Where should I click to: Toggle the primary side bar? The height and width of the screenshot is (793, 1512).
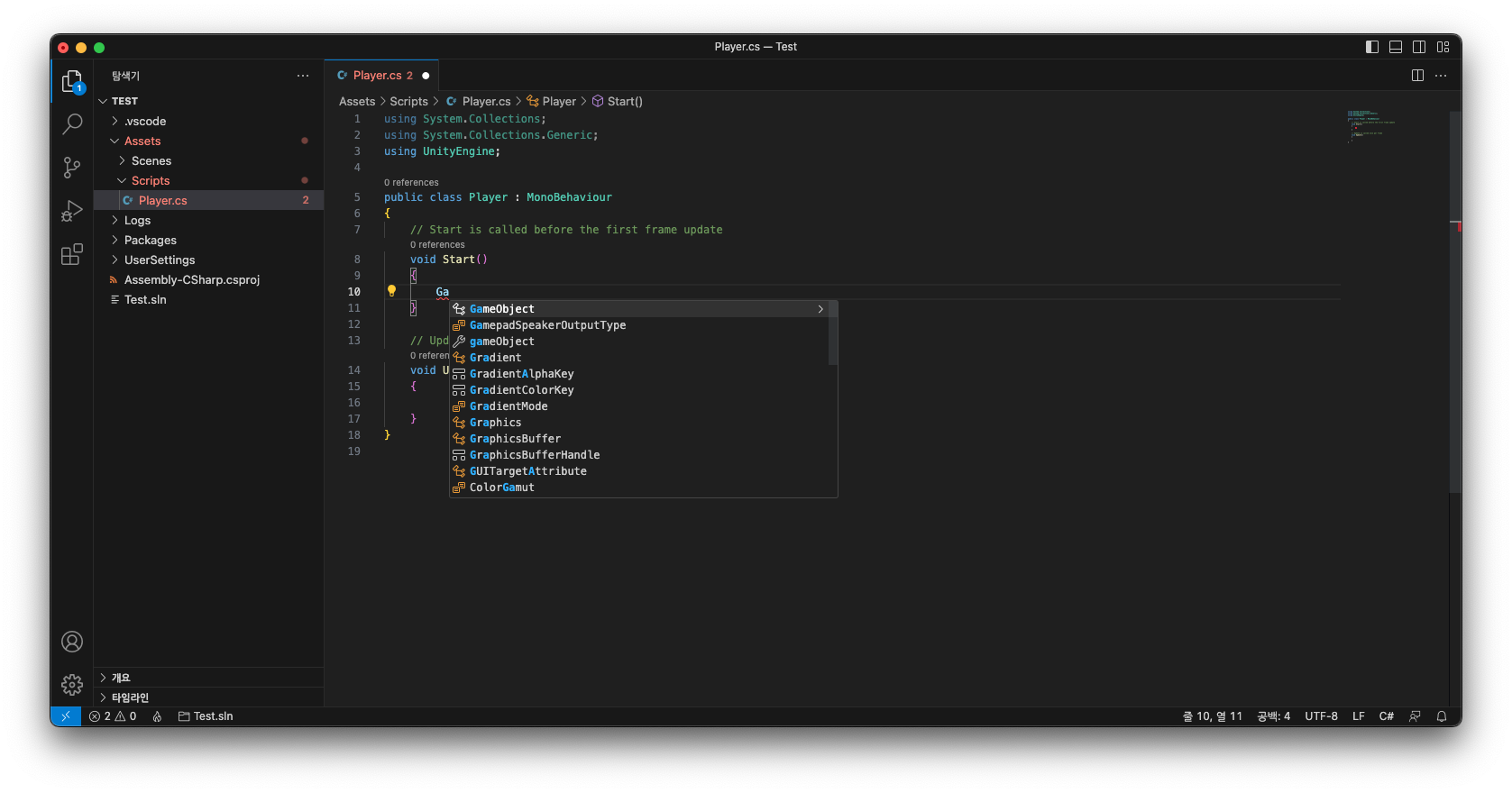click(x=1372, y=47)
